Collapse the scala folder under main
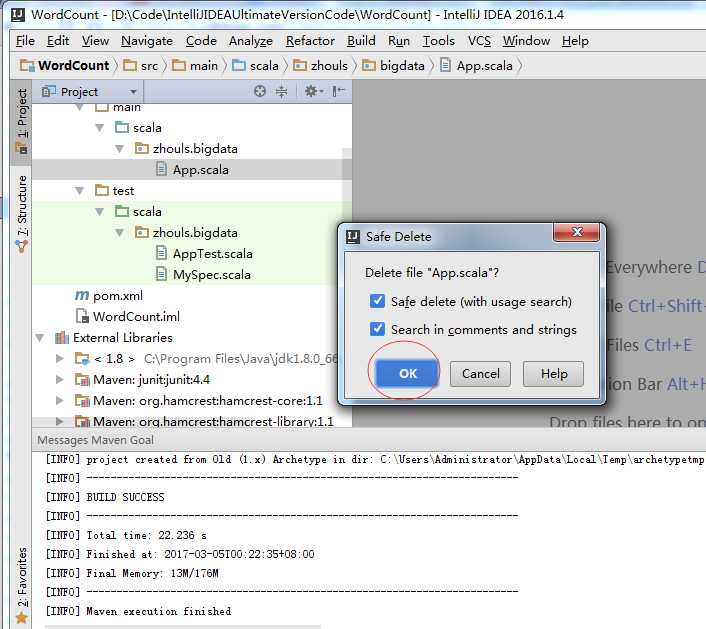 [100, 128]
